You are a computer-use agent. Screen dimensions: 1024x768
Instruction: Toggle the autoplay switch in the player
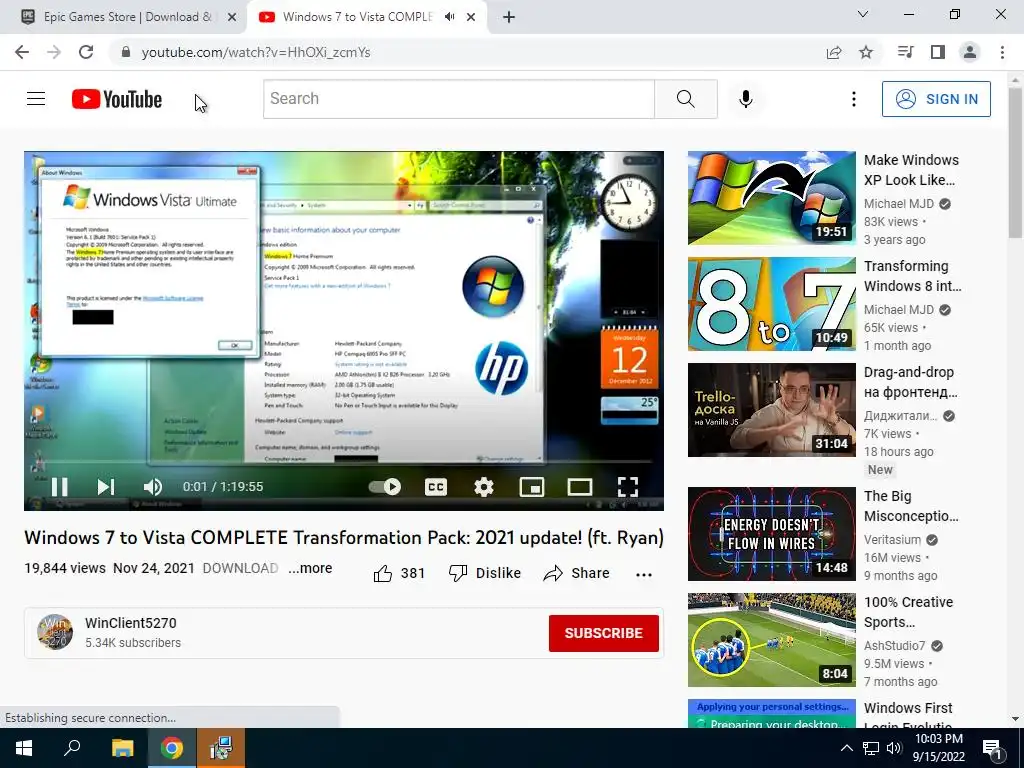(x=385, y=487)
